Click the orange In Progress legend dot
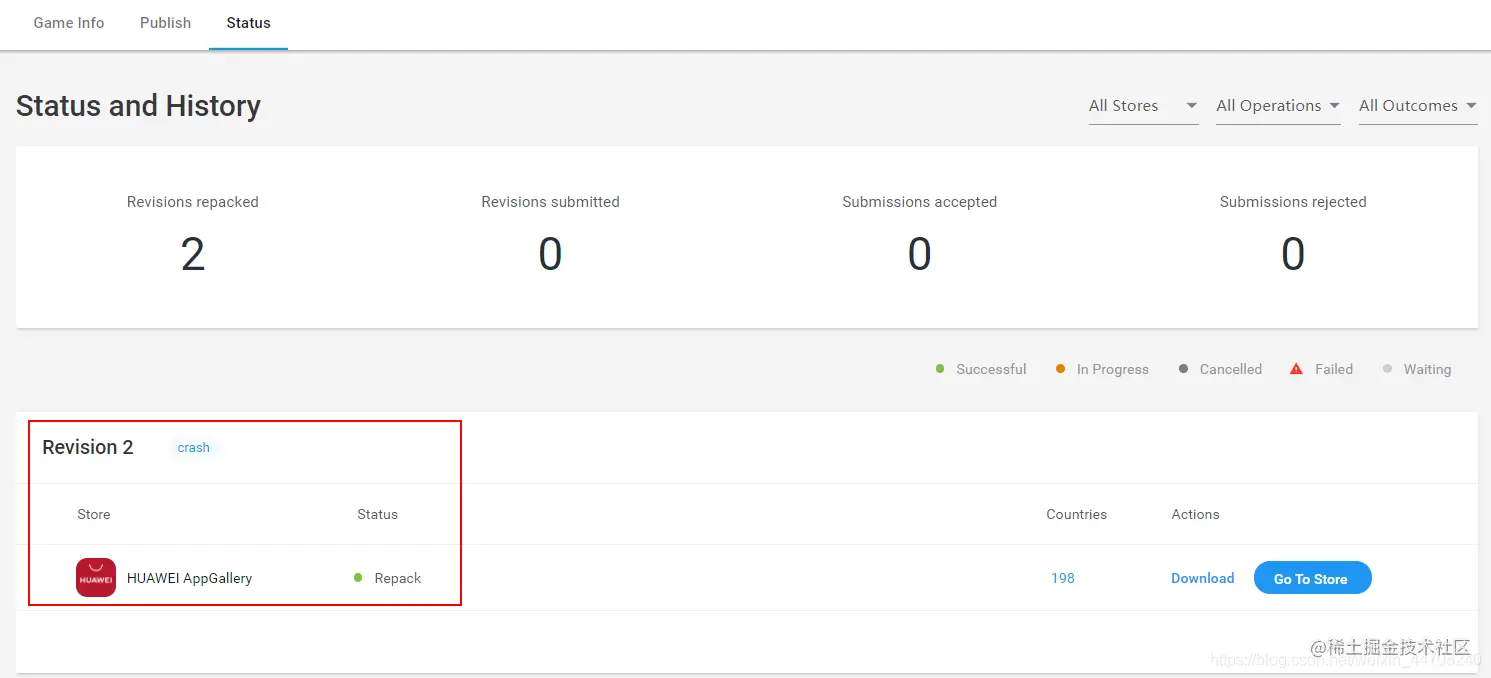The width and height of the screenshot is (1491, 678). [1060, 369]
